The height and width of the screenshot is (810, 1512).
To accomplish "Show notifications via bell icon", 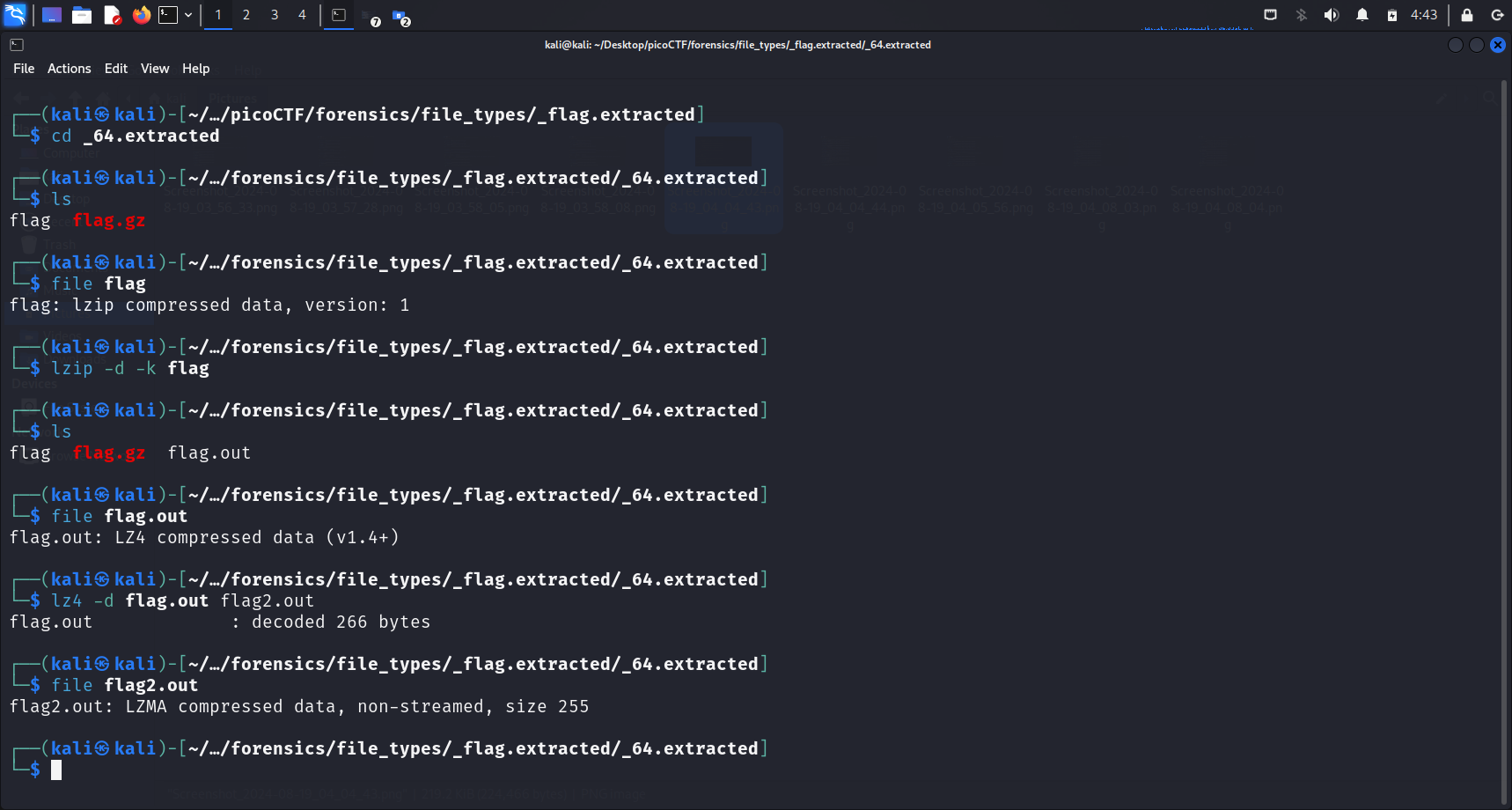I will tap(1362, 15).
